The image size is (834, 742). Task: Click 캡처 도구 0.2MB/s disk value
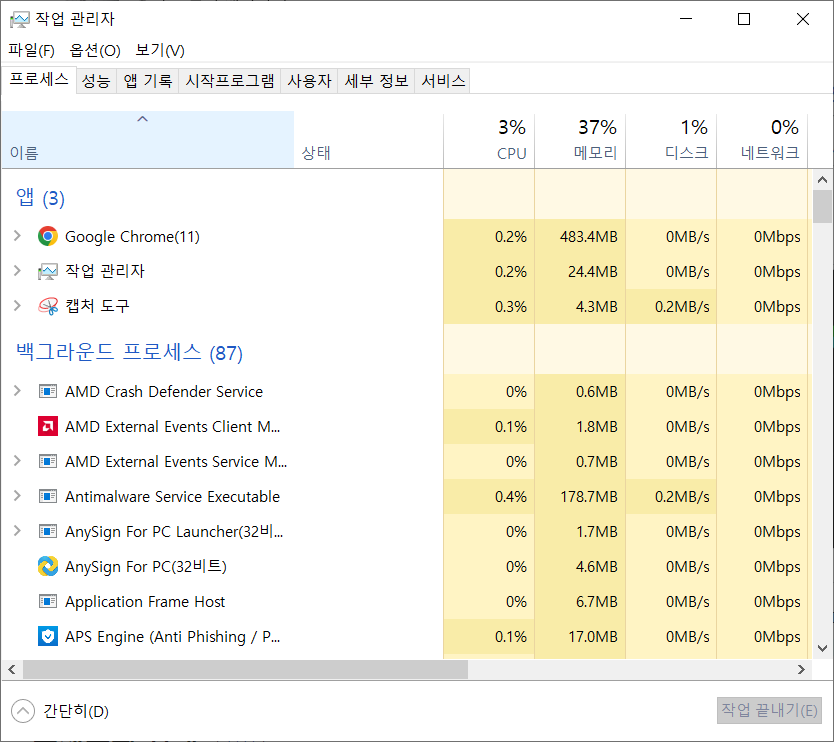click(x=682, y=307)
